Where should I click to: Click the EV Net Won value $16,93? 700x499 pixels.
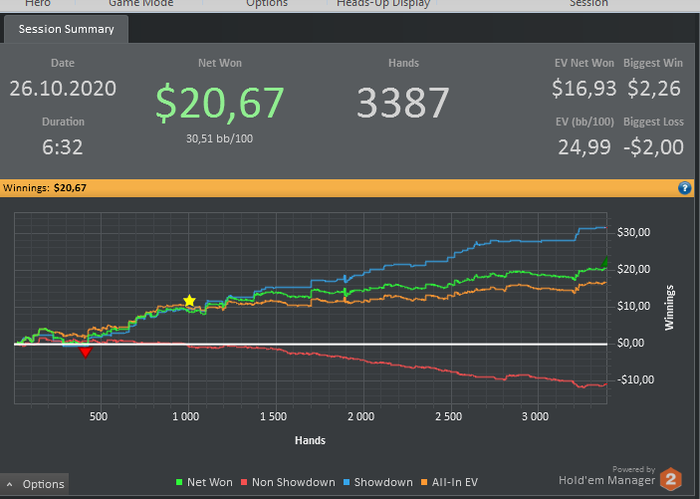coord(584,88)
